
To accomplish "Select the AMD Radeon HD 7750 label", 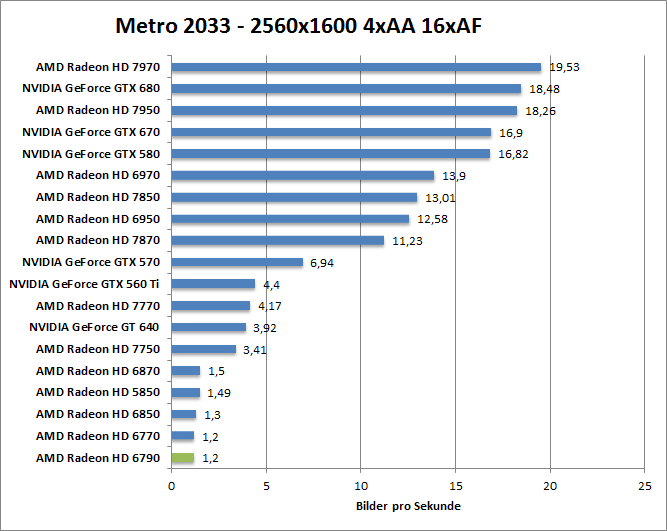I will coord(98,349).
